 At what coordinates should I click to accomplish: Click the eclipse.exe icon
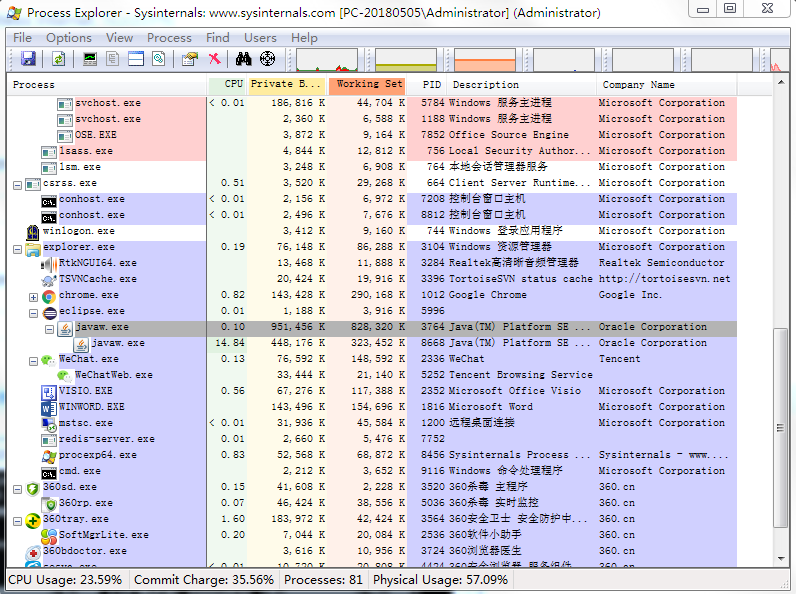coord(49,312)
